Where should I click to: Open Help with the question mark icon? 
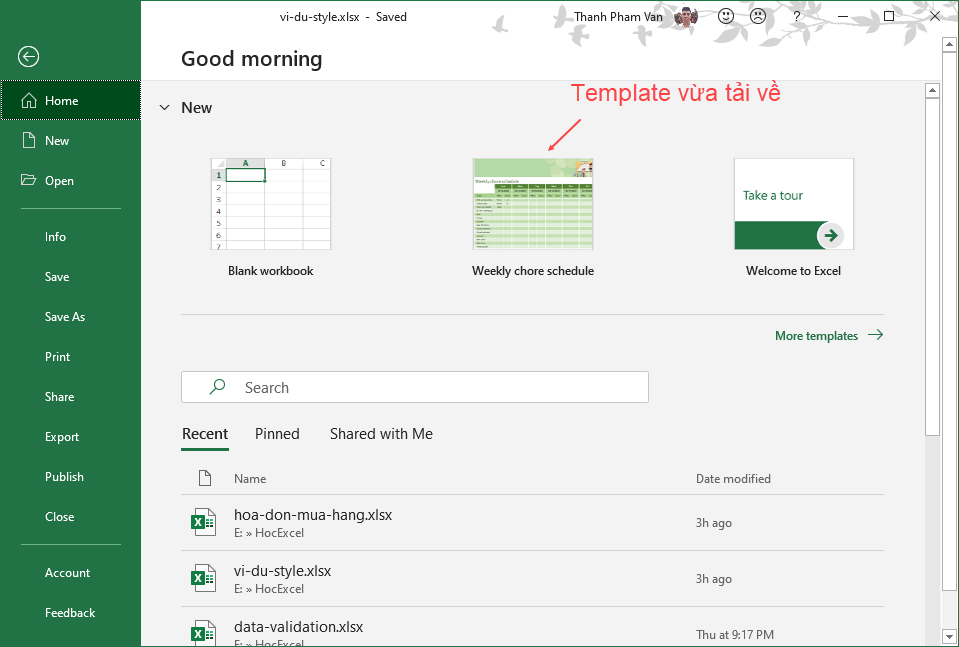796,17
